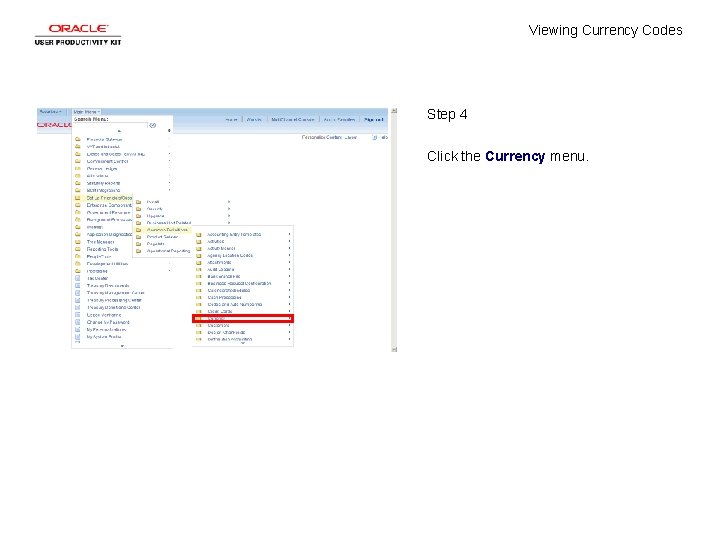This screenshot has height=540, width=720.
Task: Click the folder icon beside Attachments
Action: [x=198, y=262]
